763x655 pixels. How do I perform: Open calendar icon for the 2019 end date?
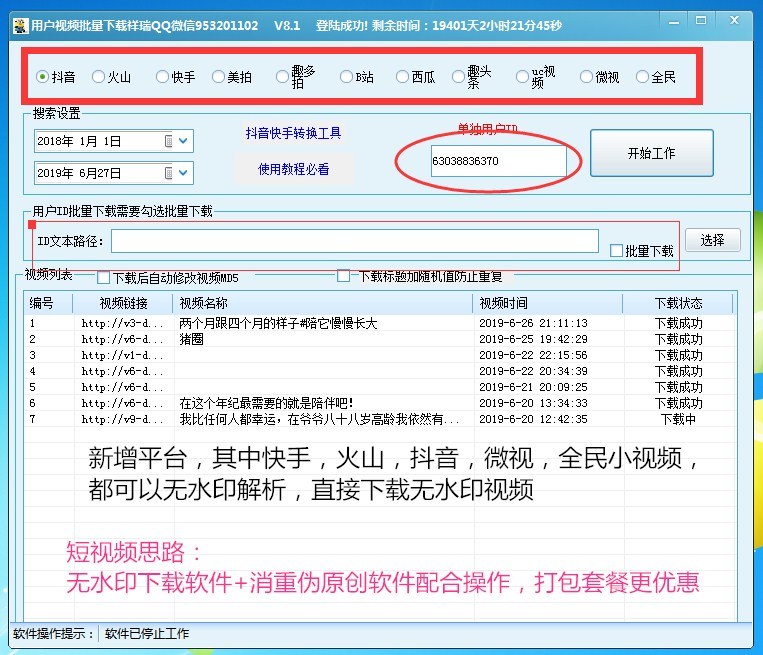coord(168,173)
